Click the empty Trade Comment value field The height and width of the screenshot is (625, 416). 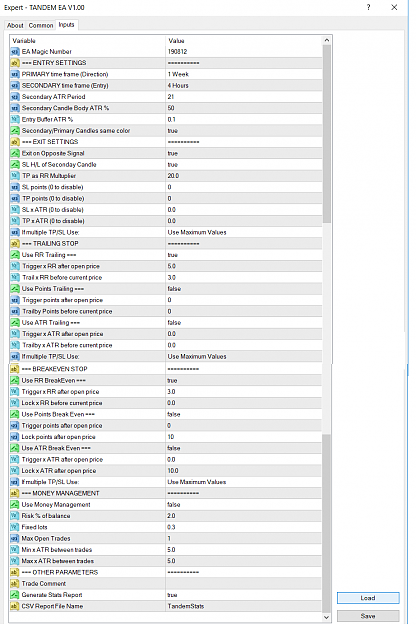[x=243, y=584]
